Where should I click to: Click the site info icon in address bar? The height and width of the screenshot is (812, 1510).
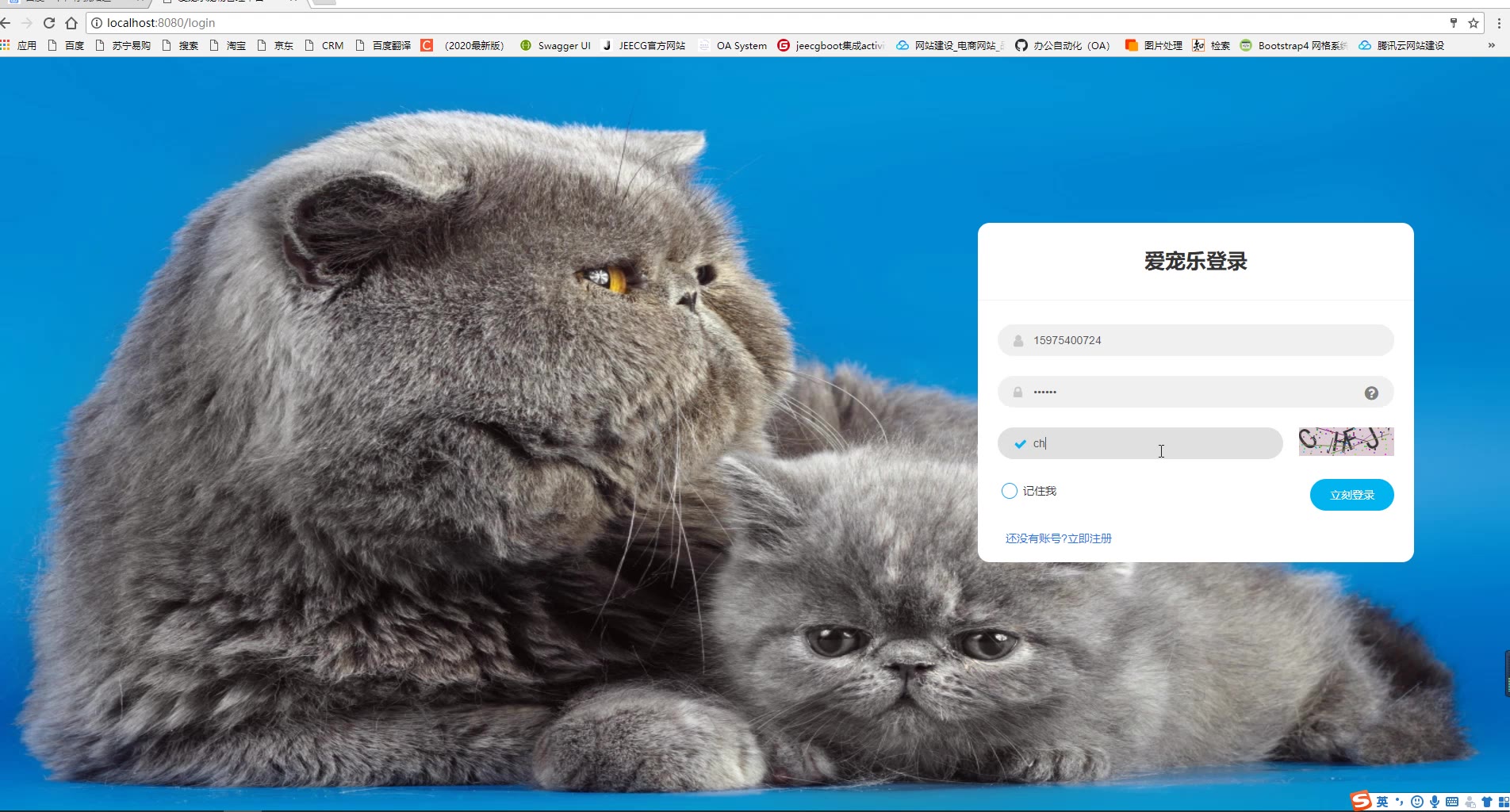pyautogui.click(x=97, y=23)
